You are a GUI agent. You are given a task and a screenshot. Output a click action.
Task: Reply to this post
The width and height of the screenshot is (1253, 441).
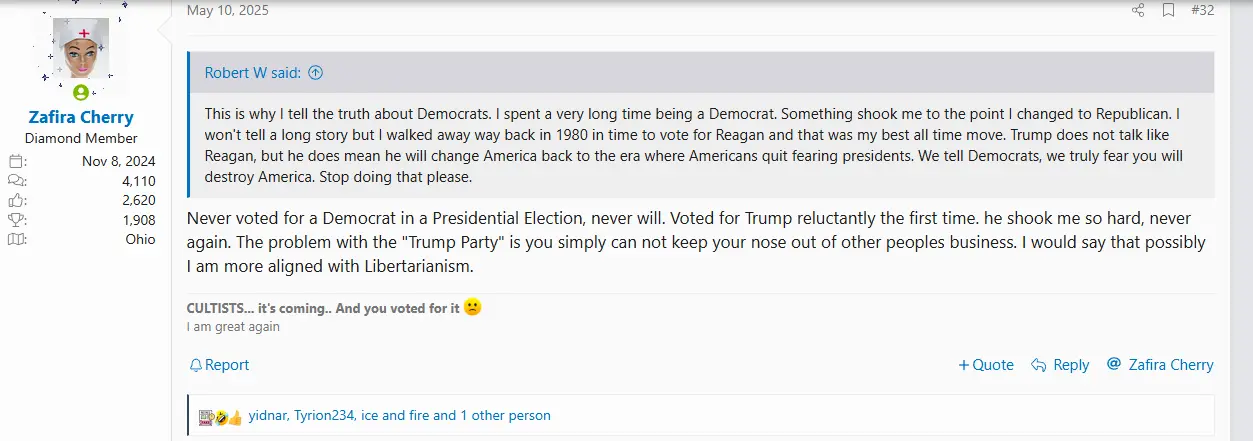pyautogui.click(x=1060, y=365)
